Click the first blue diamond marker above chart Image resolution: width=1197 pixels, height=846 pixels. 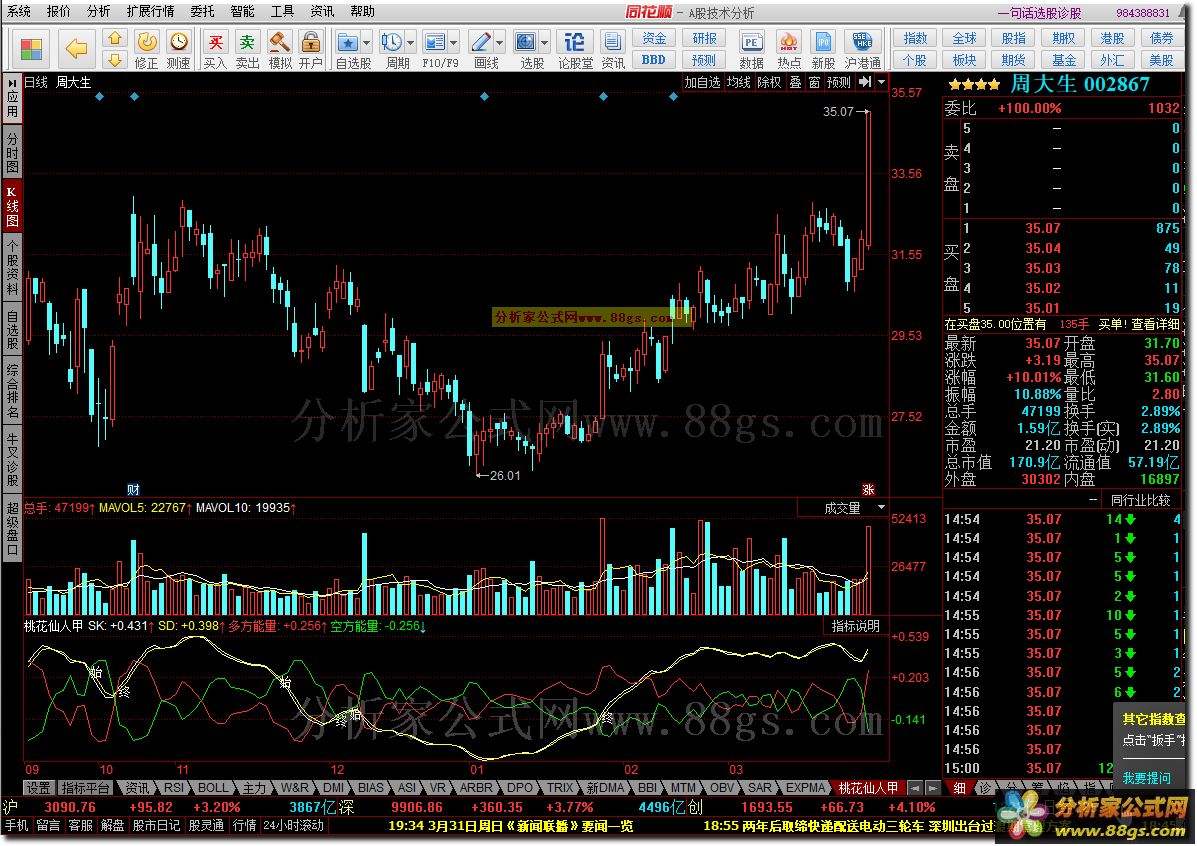click(99, 97)
